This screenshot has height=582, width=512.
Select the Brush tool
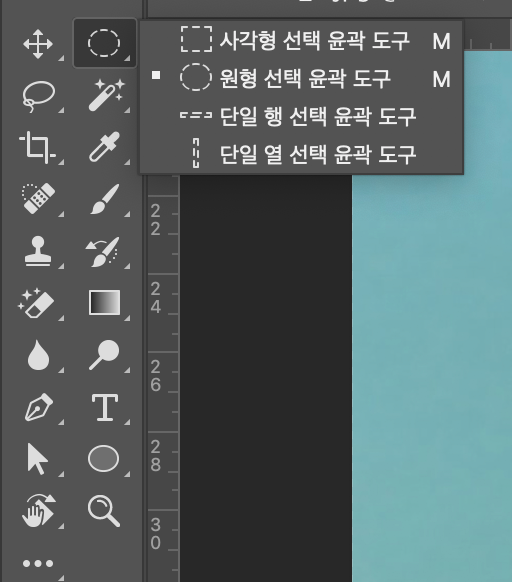point(105,199)
